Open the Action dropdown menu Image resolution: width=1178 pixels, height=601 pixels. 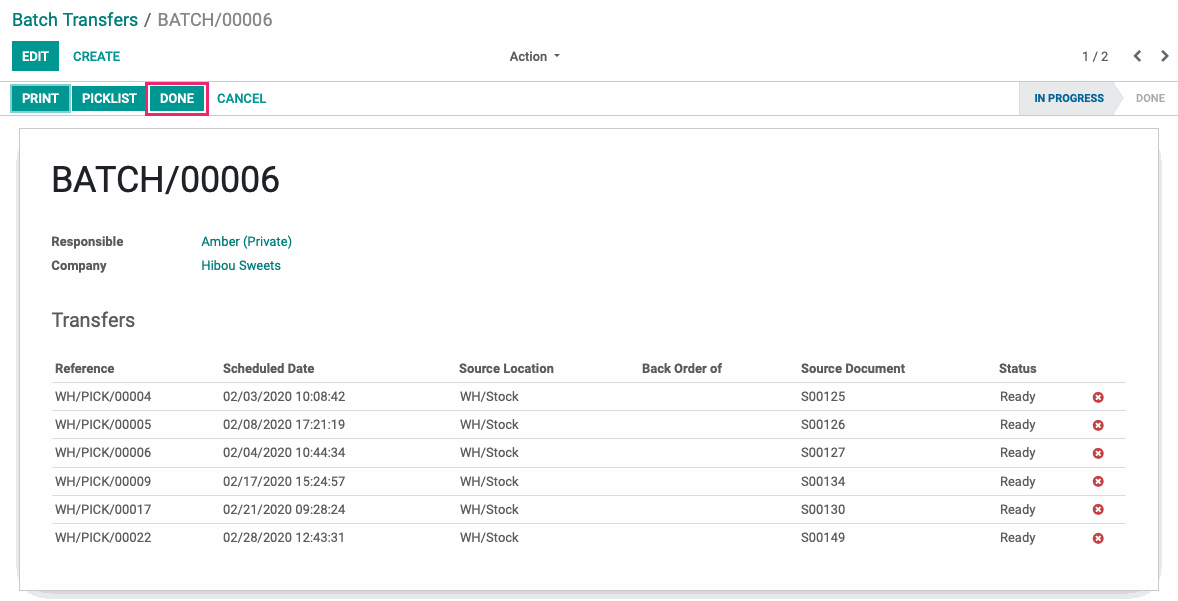tap(535, 56)
